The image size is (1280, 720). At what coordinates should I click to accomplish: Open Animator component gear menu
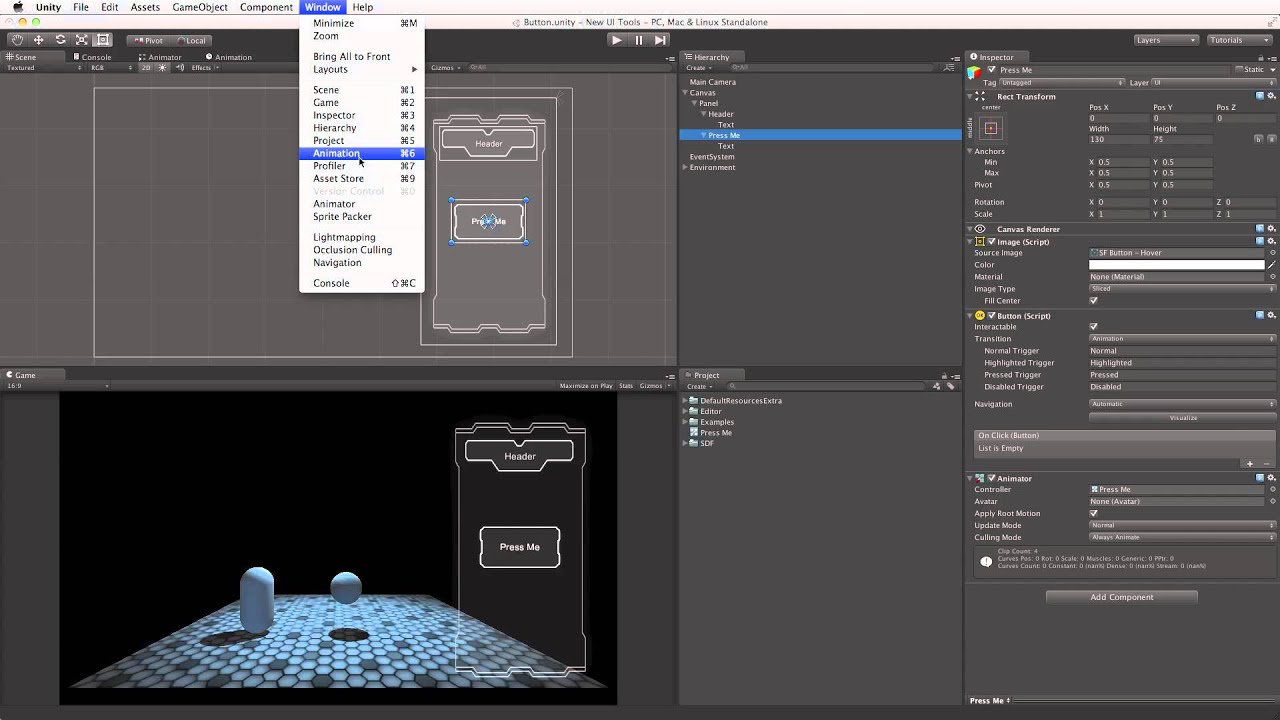click(1272, 478)
